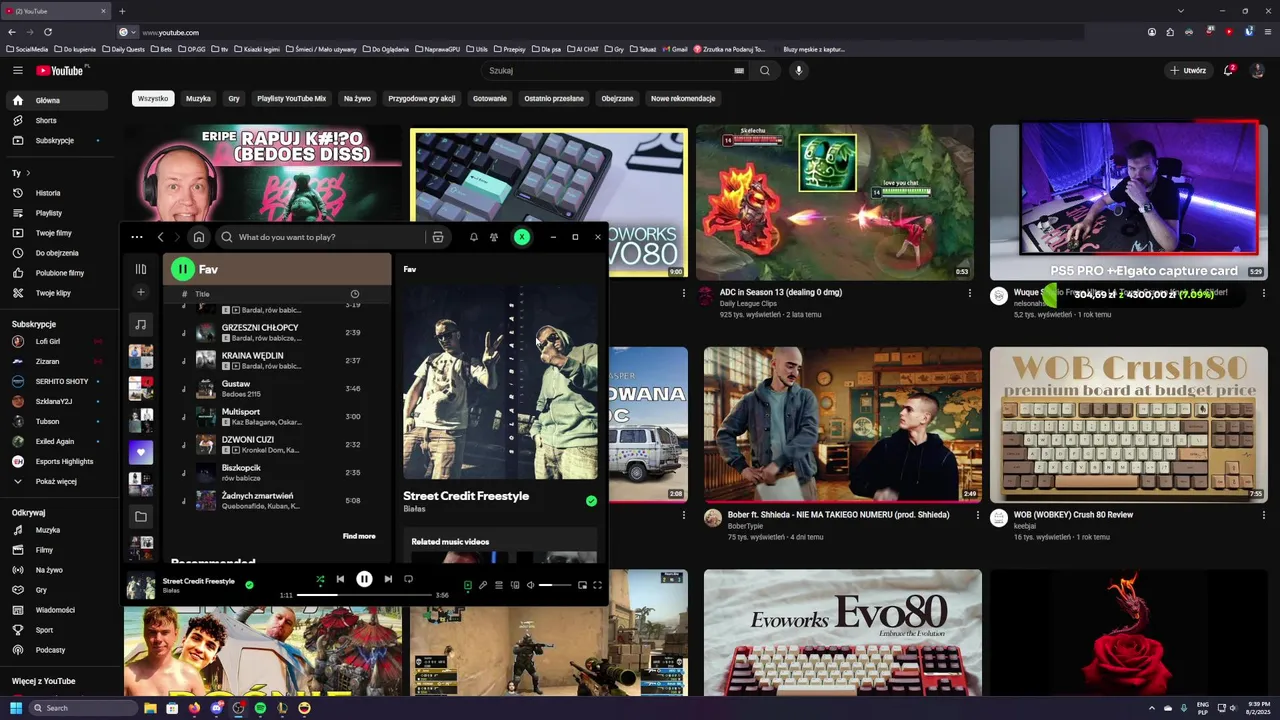Toggle repeat mode in Spotify
The image size is (1280, 720).
click(408, 579)
